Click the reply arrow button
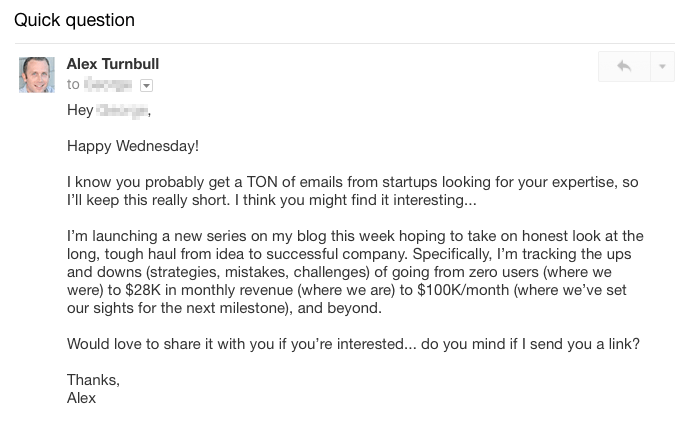Viewport: 690px width, 425px height. point(624,67)
